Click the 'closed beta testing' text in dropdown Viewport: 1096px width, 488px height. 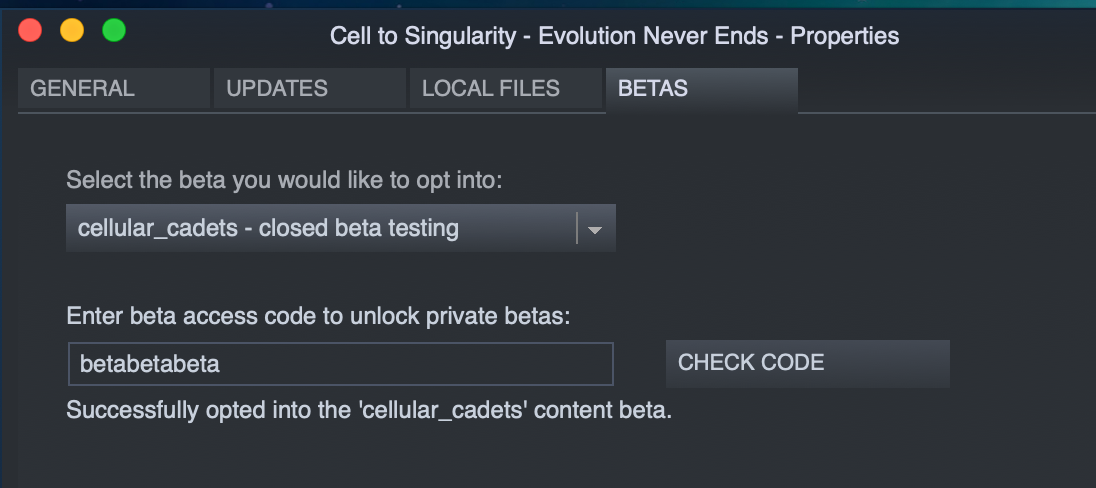(x=359, y=228)
